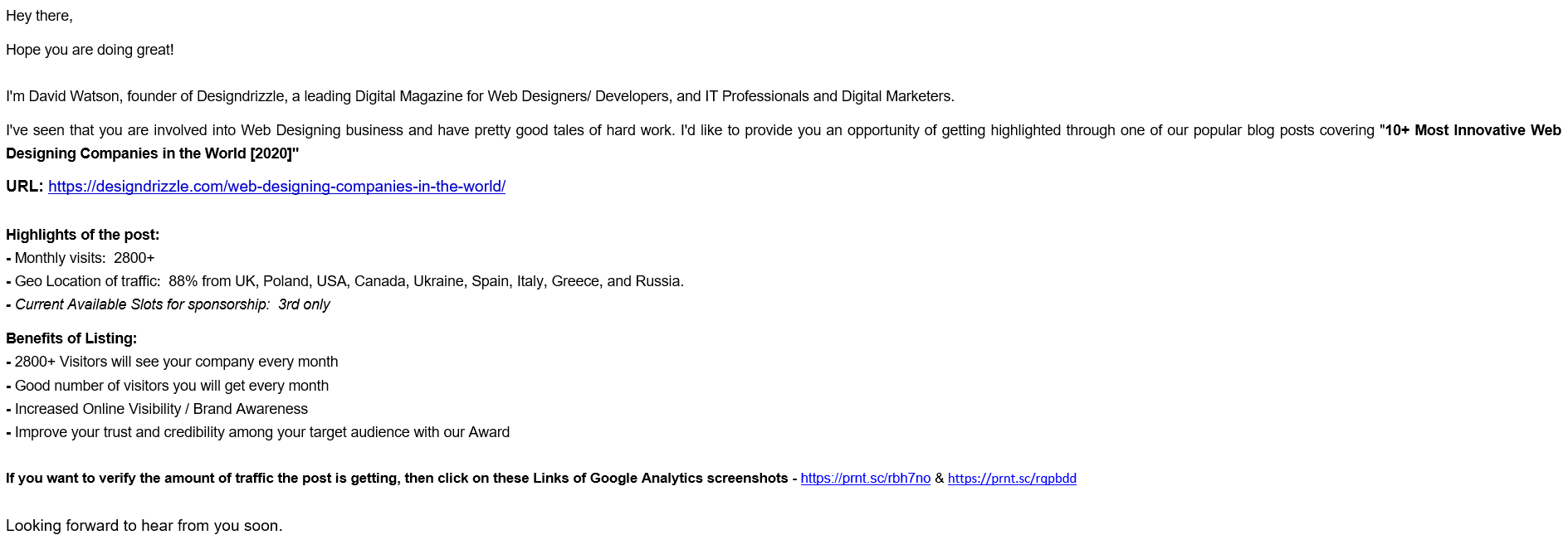The height and width of the screenshot is (535, 1568).
Task: Click 'Good number of visitors' line
Action: 167,386
